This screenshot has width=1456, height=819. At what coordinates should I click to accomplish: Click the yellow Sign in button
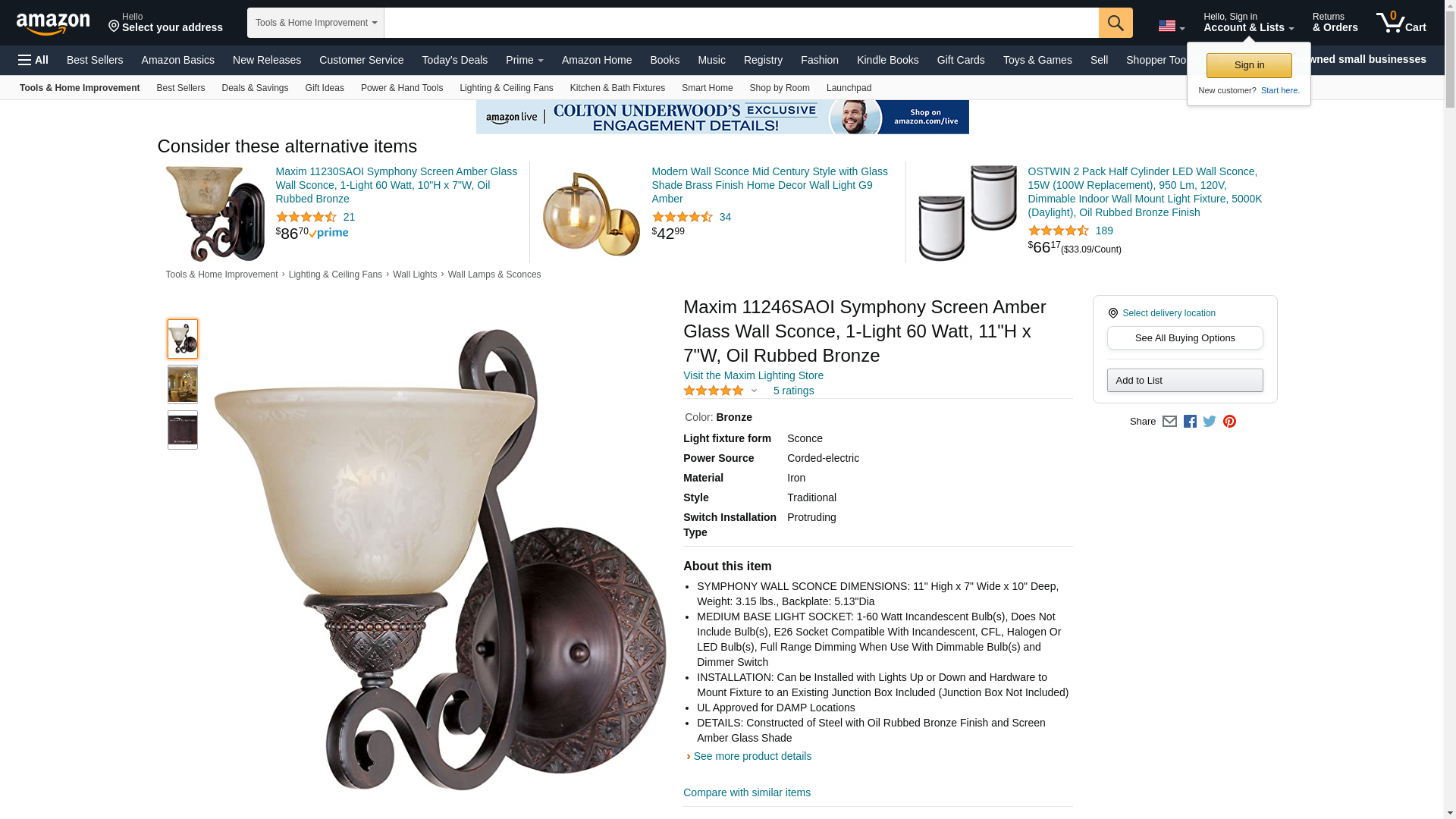(1249, 65)
